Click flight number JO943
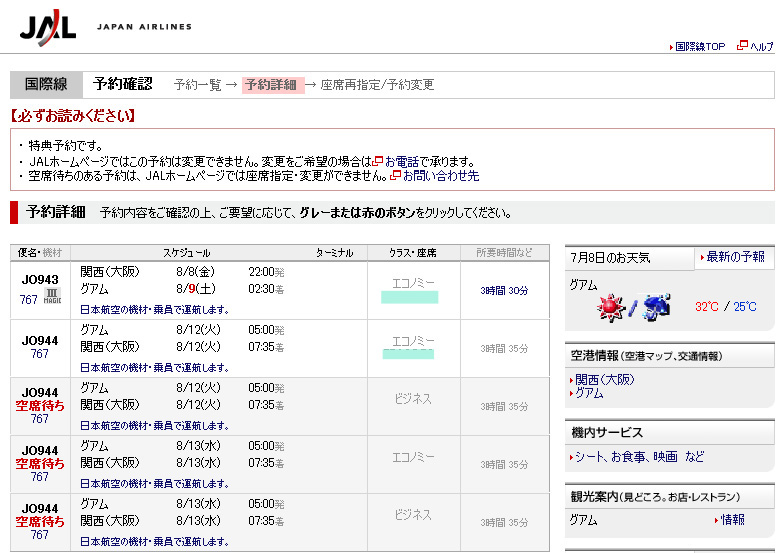The height and width of the screenshot is (553, 781). click(40, 279)
